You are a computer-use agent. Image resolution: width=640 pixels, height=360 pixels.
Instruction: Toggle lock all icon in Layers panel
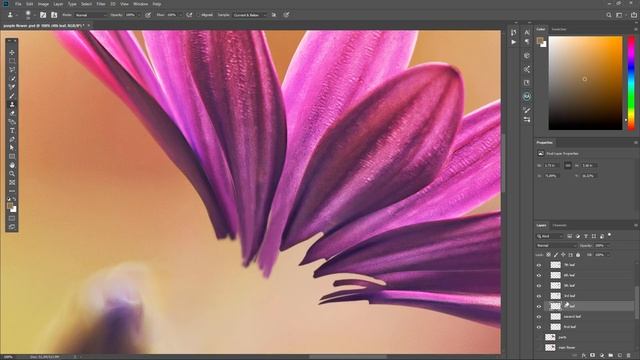pos(578,255)
